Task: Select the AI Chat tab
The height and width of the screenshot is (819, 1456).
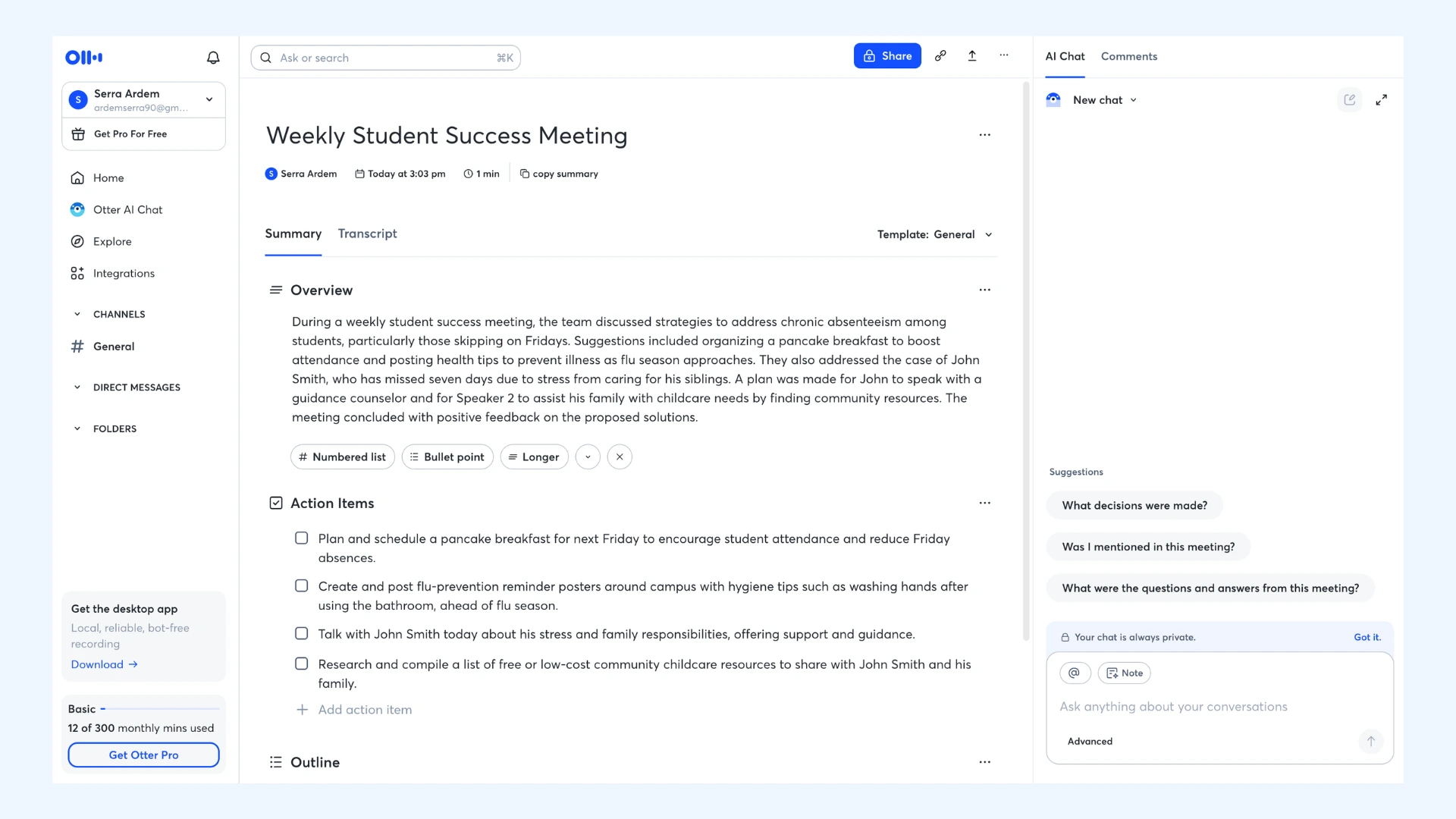Action: click(1065, 56)
